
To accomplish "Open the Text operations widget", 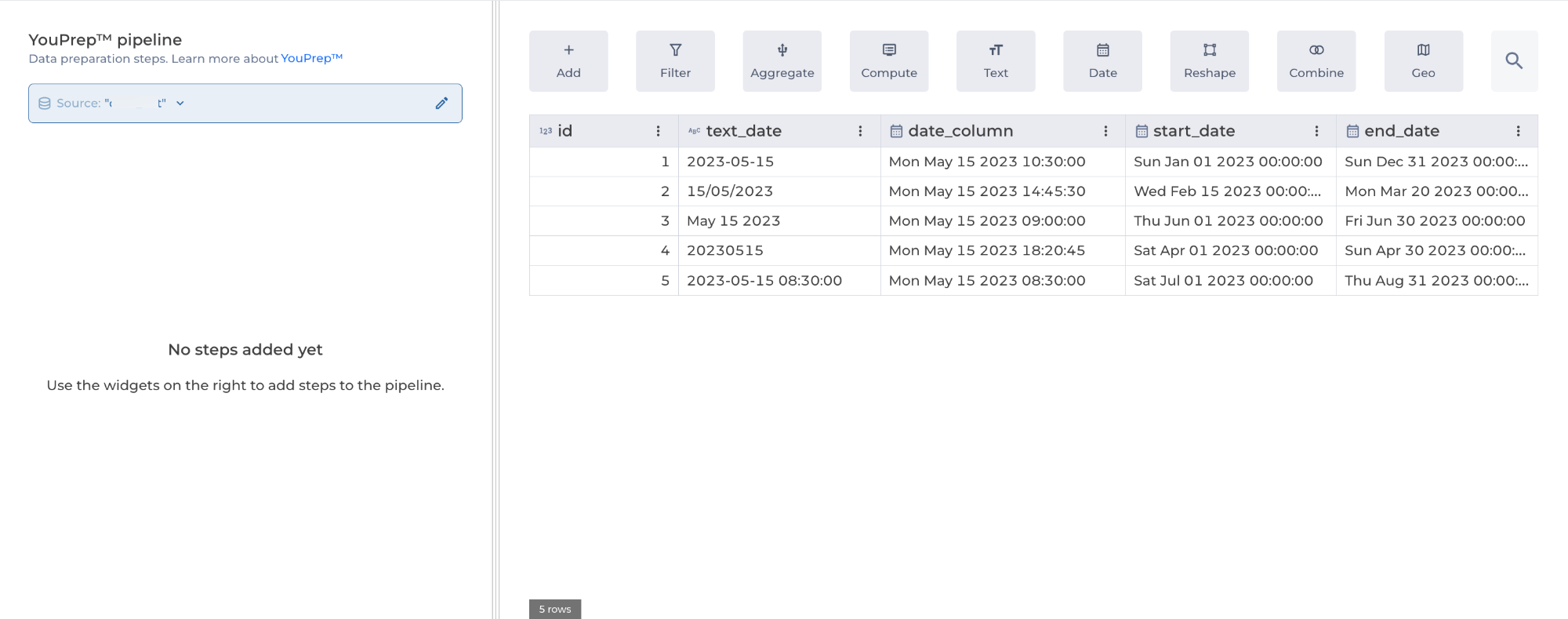I will tap(996, 61).
